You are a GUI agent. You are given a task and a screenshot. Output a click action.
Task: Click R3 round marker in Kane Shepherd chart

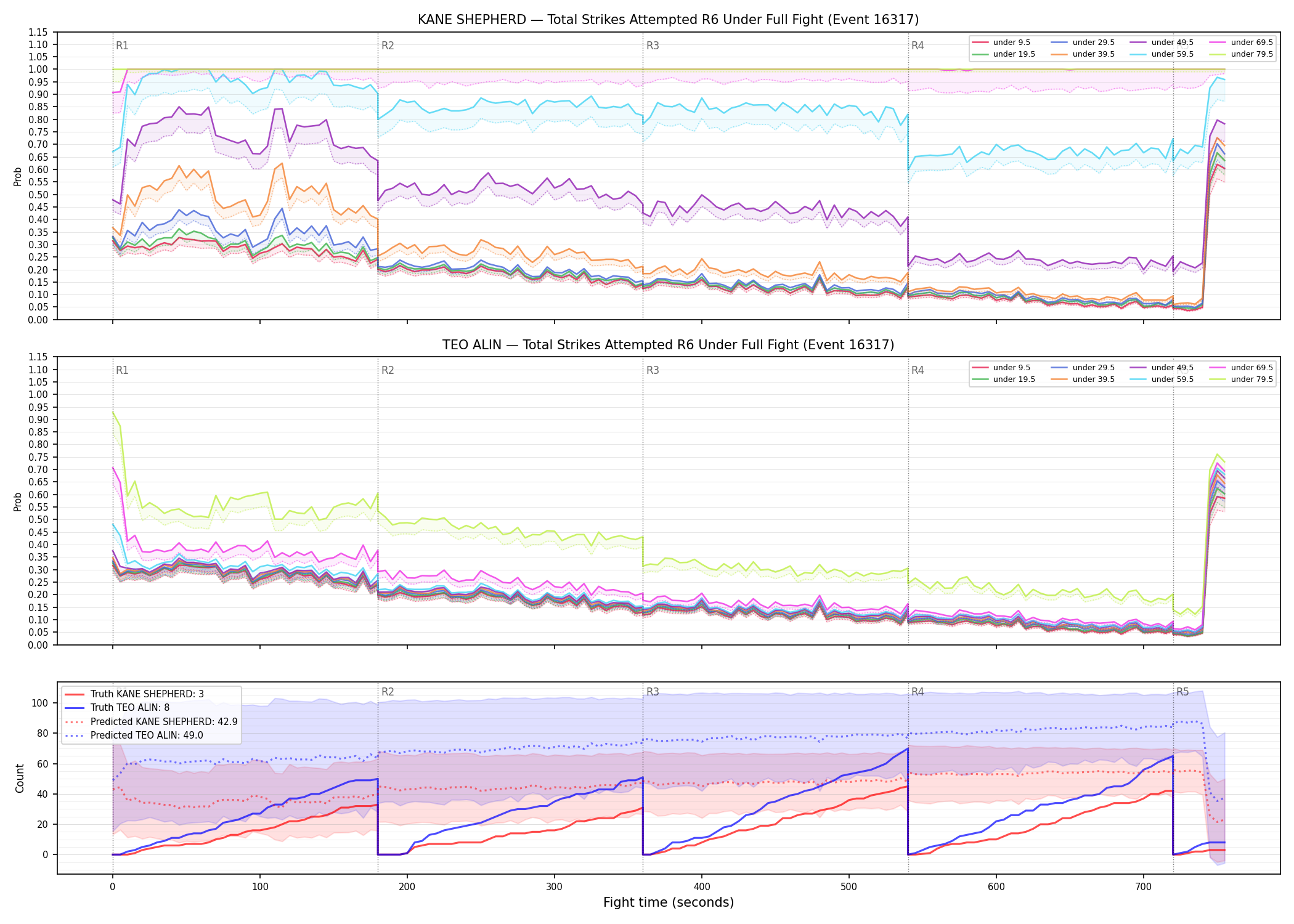[x=653, y=46]
